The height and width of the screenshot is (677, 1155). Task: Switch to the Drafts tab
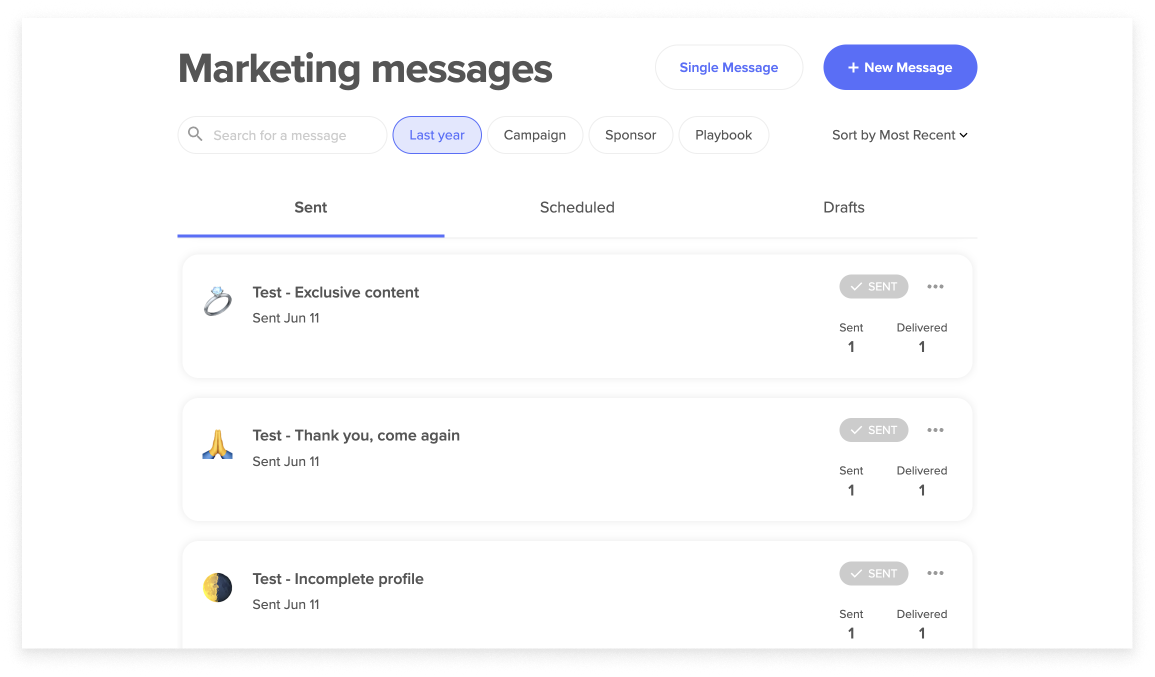(844, 208)
